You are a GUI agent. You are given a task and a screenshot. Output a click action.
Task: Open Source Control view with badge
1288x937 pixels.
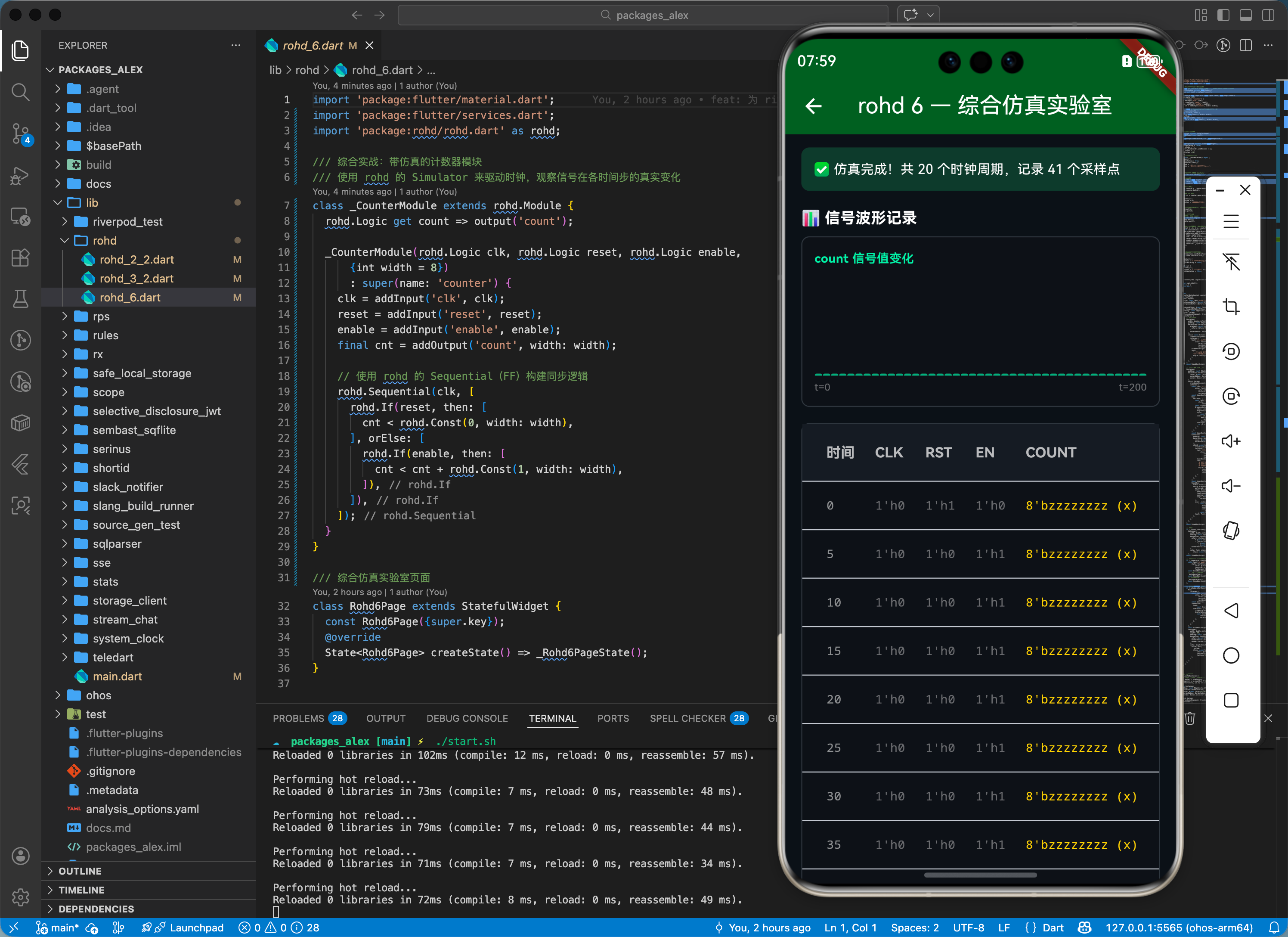(20, 134)
